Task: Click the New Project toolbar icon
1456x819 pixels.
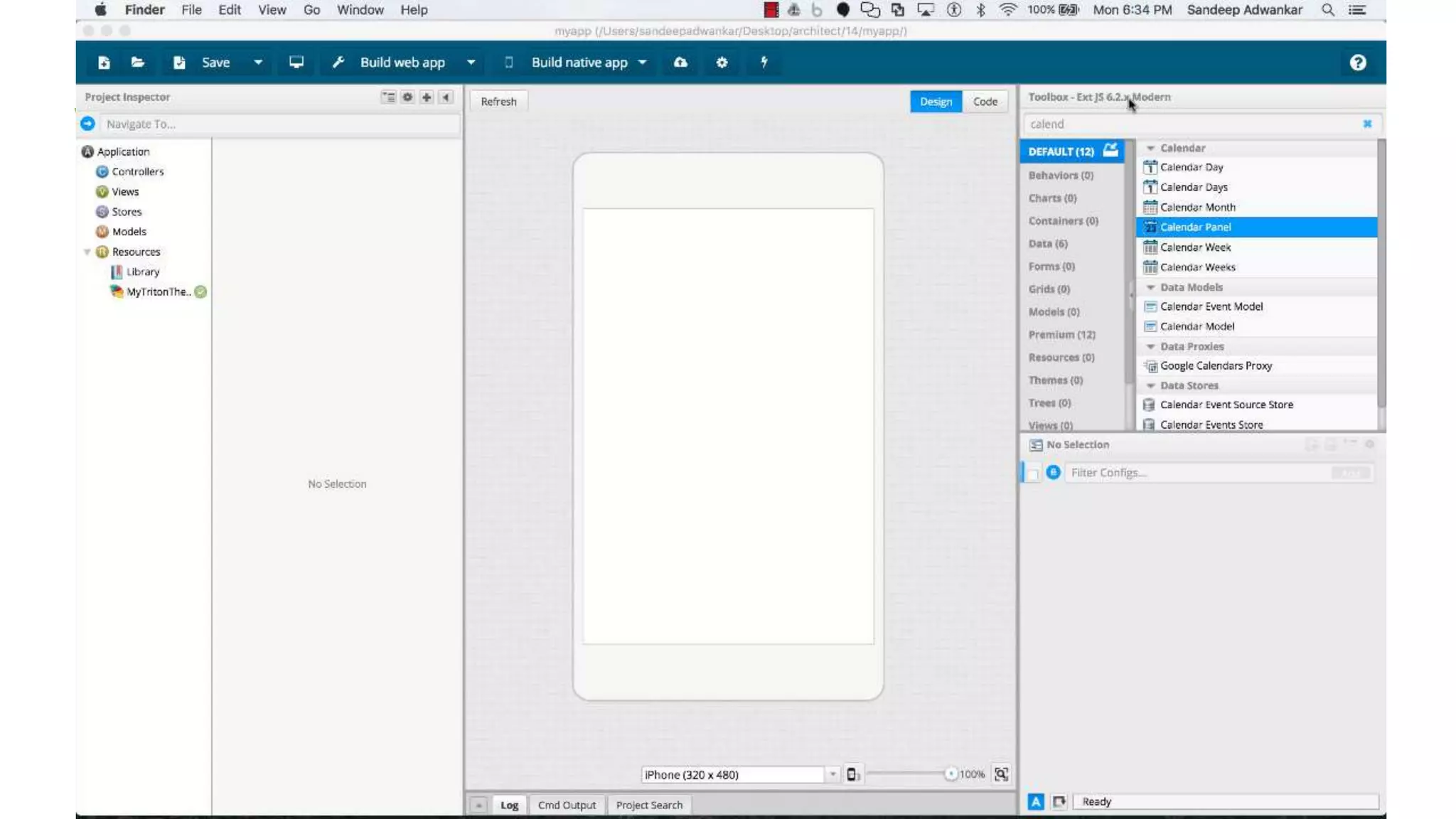Action: (104, 63)
